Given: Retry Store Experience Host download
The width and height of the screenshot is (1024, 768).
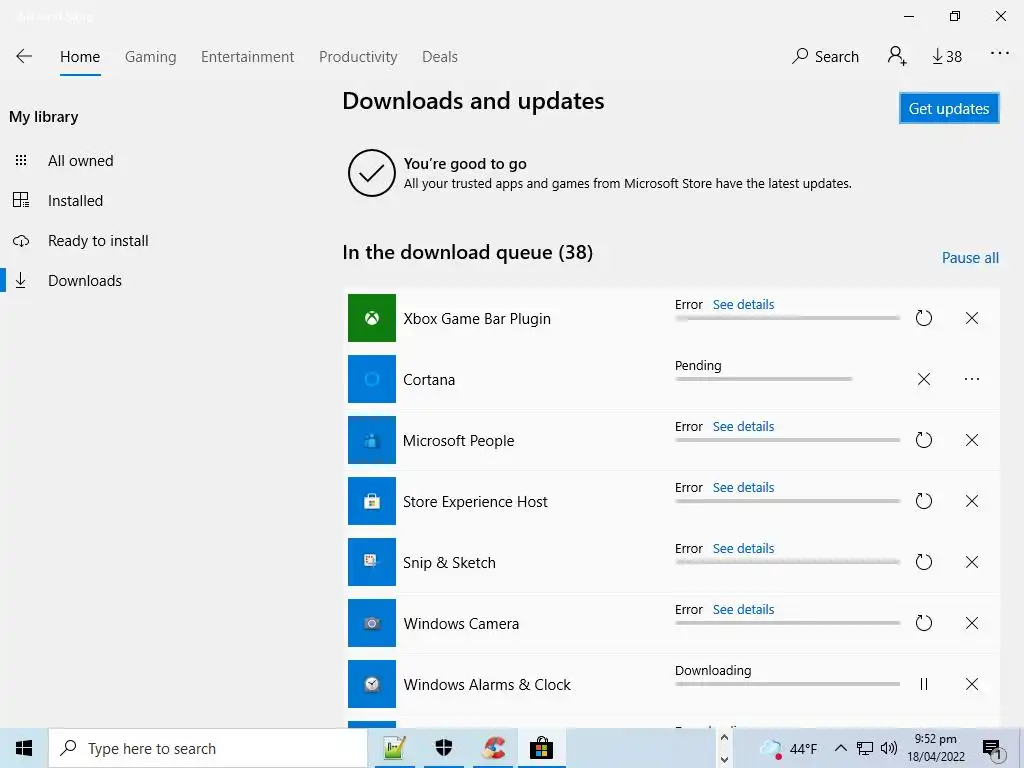Looking at the screenshot, I should pyautogui.click(x=923, y=501).
